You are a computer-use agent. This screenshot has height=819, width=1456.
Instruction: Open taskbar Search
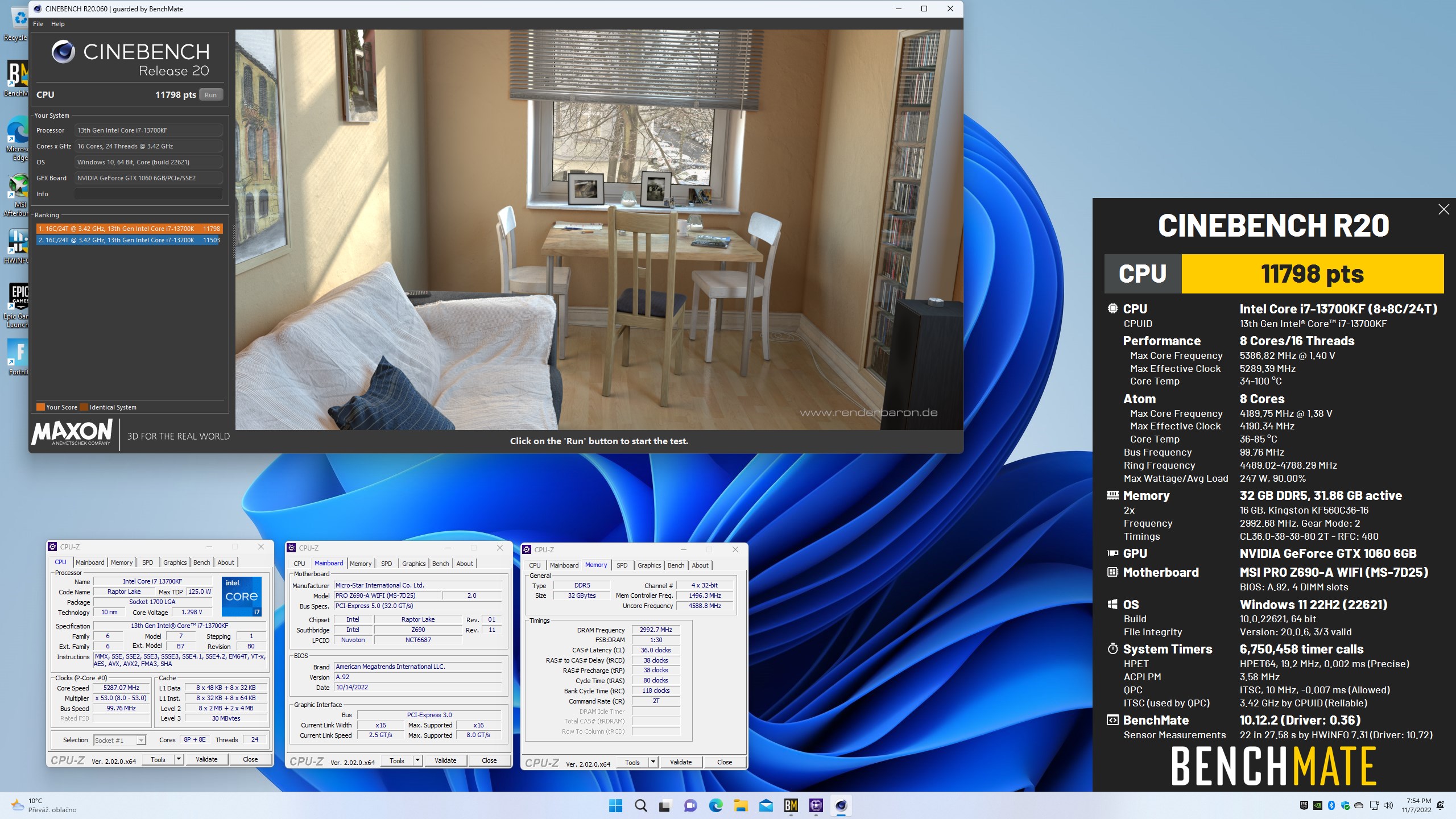[x=641, y=805]
